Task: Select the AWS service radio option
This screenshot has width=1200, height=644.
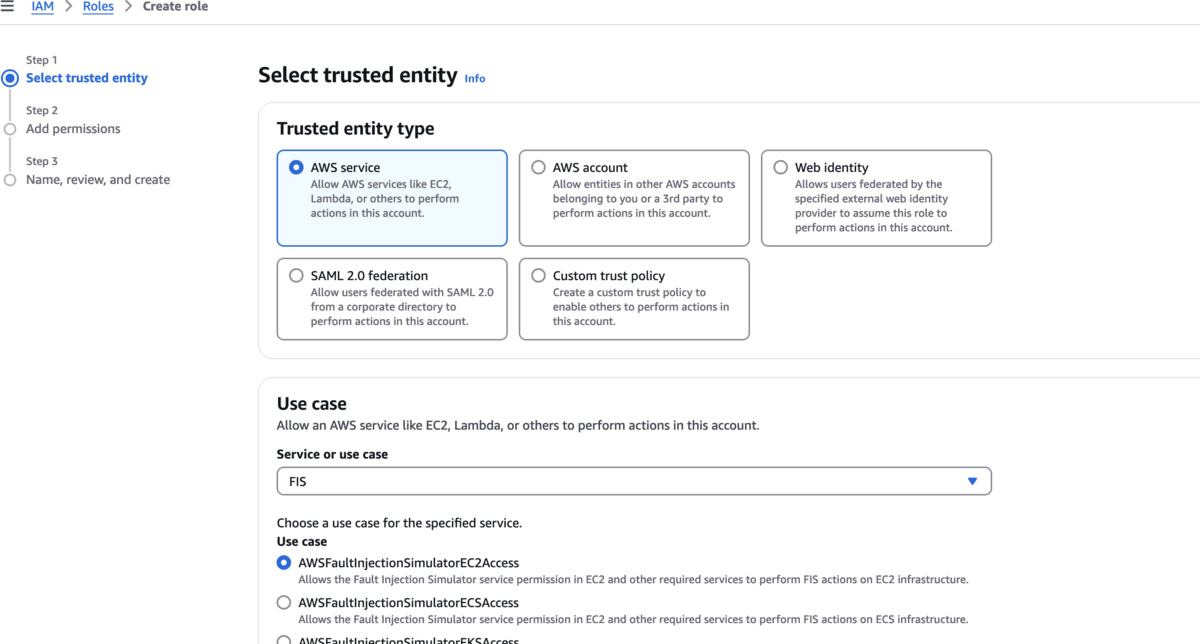Action: pyautogui.click(x=296, y=168)
